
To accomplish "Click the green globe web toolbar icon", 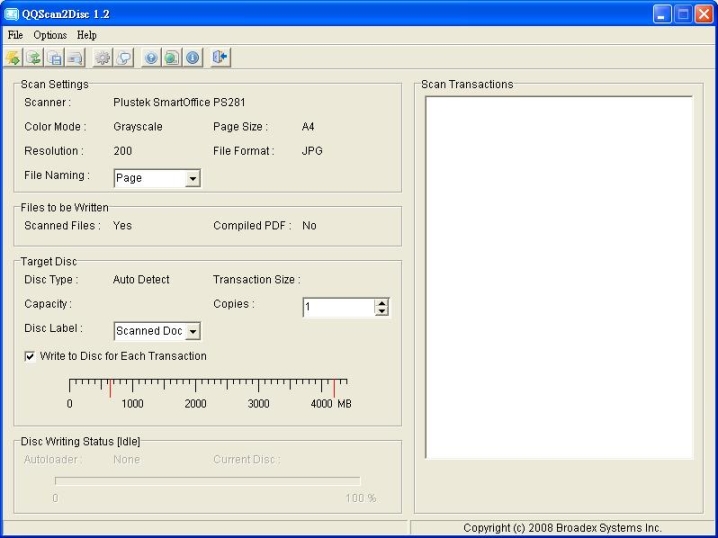I will pyautogui.click(x=172, y=58).
